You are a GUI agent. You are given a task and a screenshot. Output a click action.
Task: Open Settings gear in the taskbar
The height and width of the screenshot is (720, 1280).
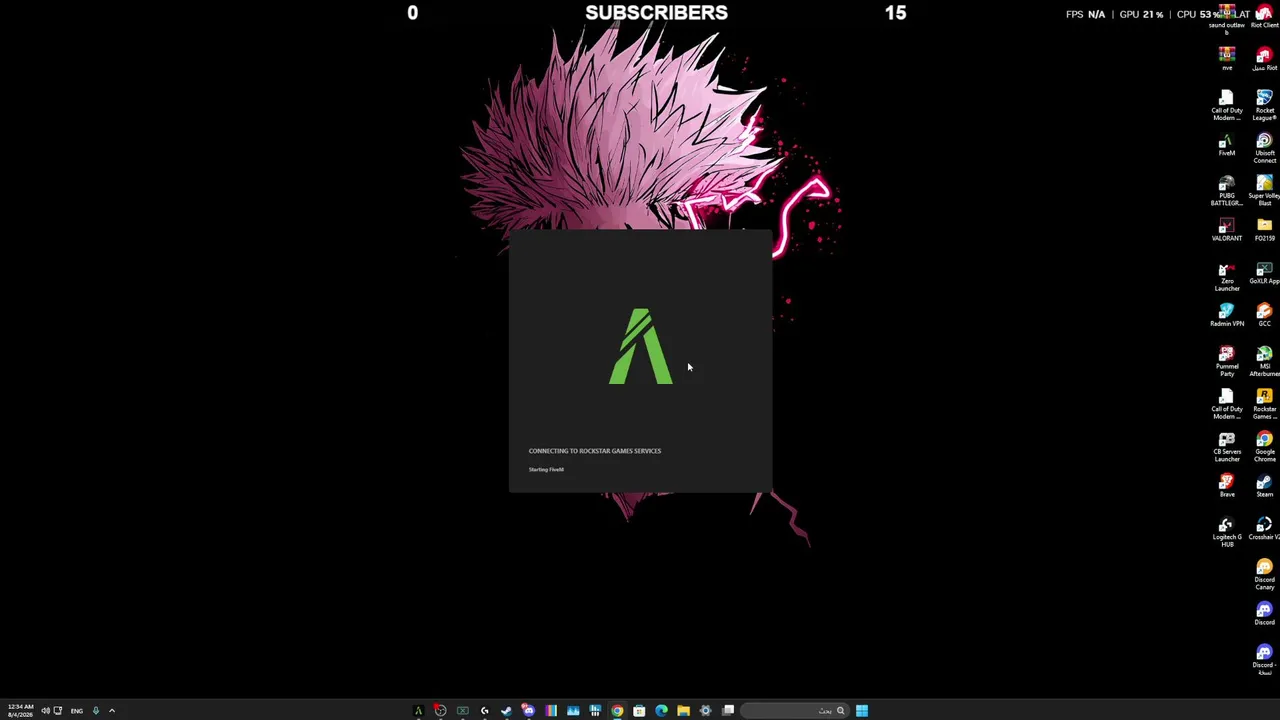pos(705,711)
